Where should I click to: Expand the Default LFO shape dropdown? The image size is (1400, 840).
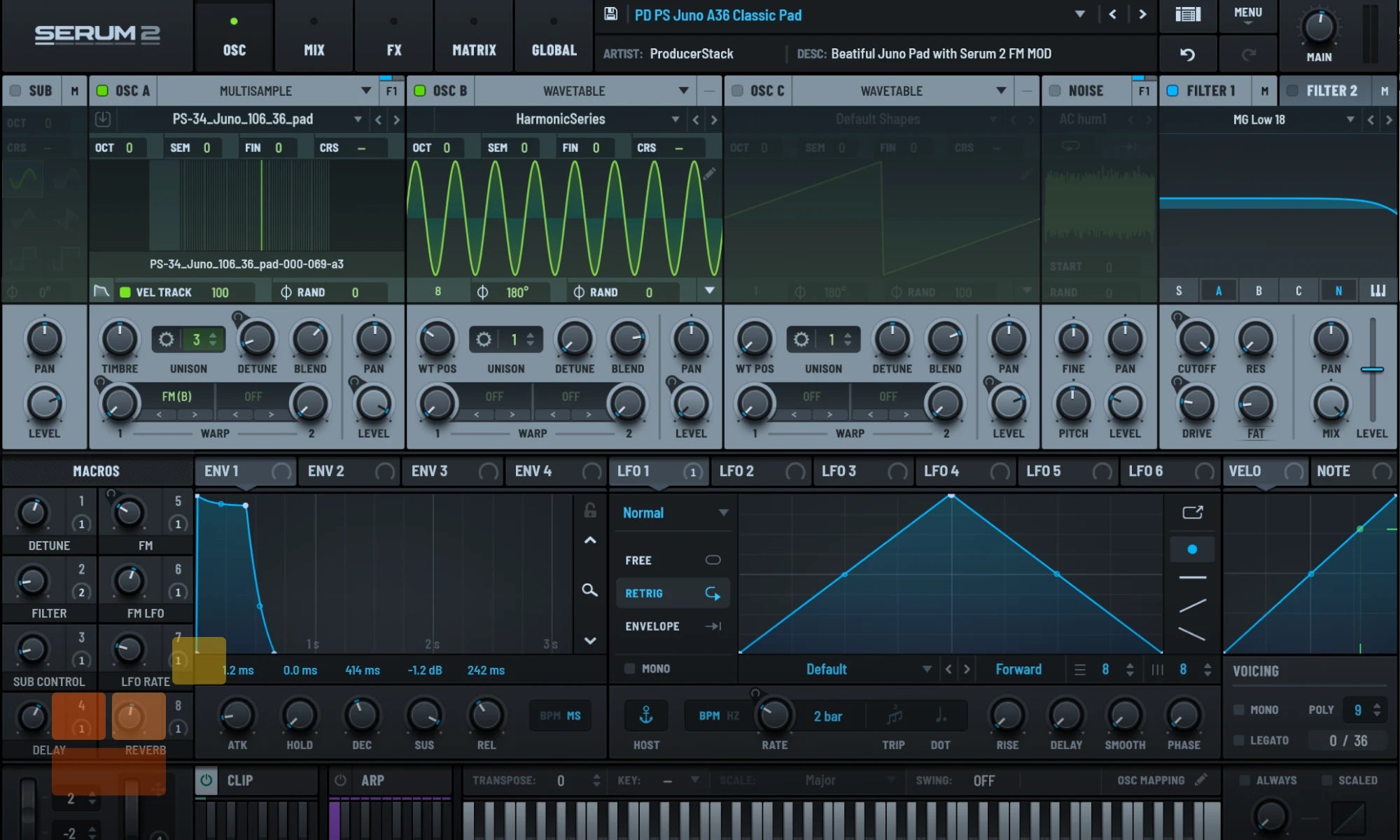(927, 668)
